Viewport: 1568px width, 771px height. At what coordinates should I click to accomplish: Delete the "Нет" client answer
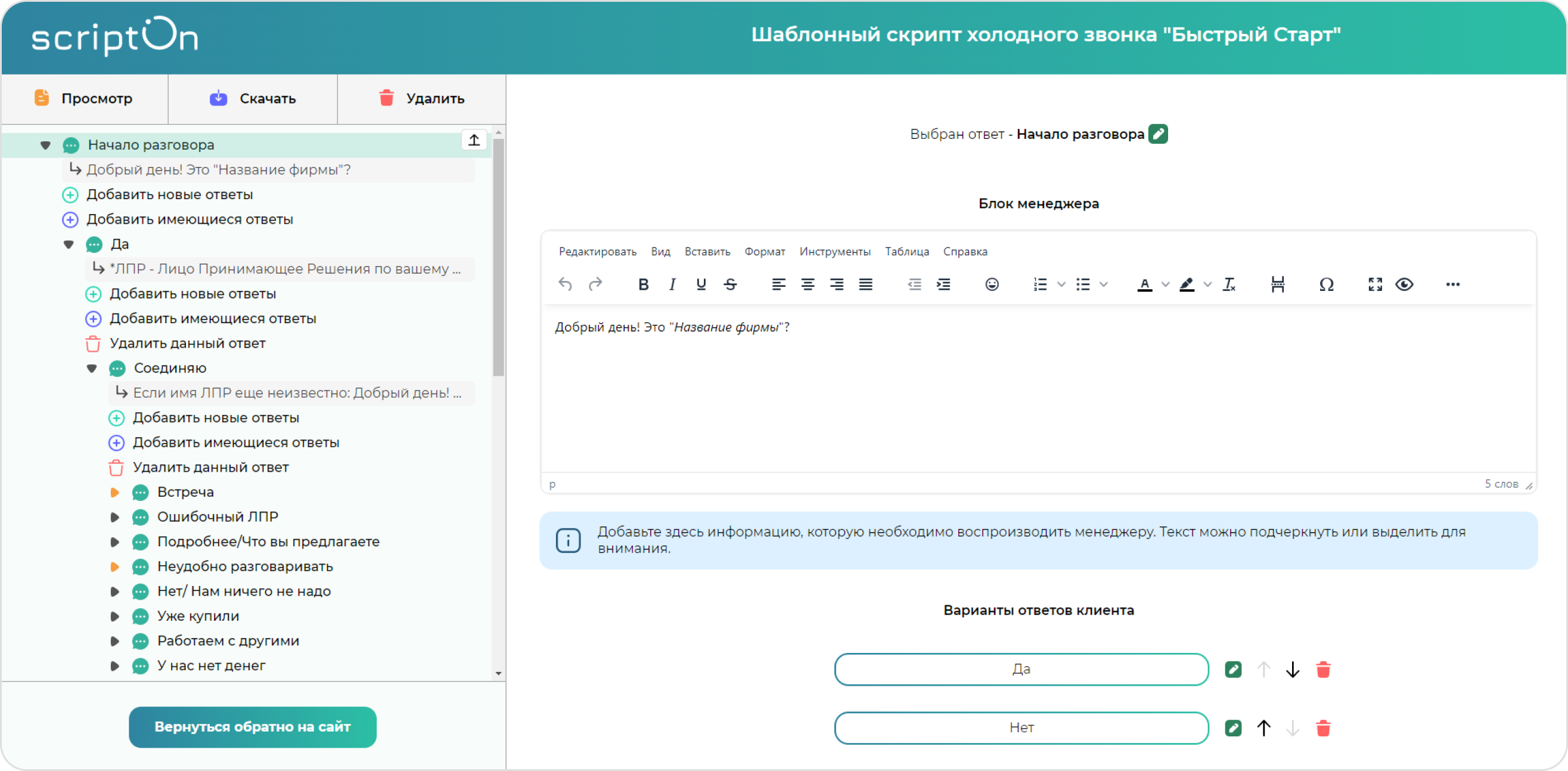click(1322, 727)
